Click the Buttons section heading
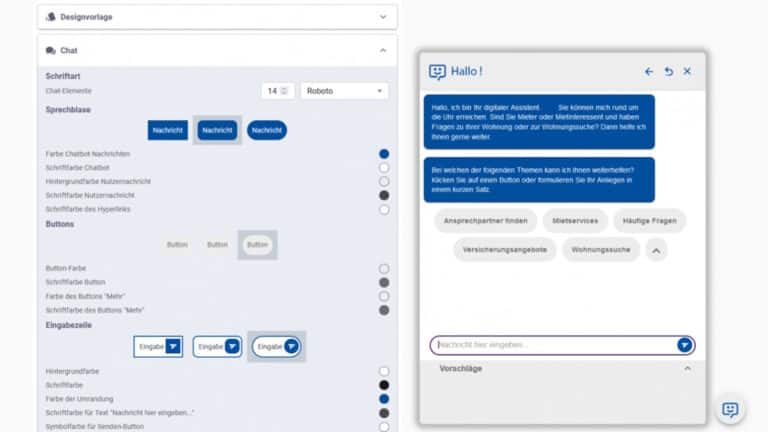The width and height of the screenshot is (768, 432). pyautogui.click(x=60, y=224)
